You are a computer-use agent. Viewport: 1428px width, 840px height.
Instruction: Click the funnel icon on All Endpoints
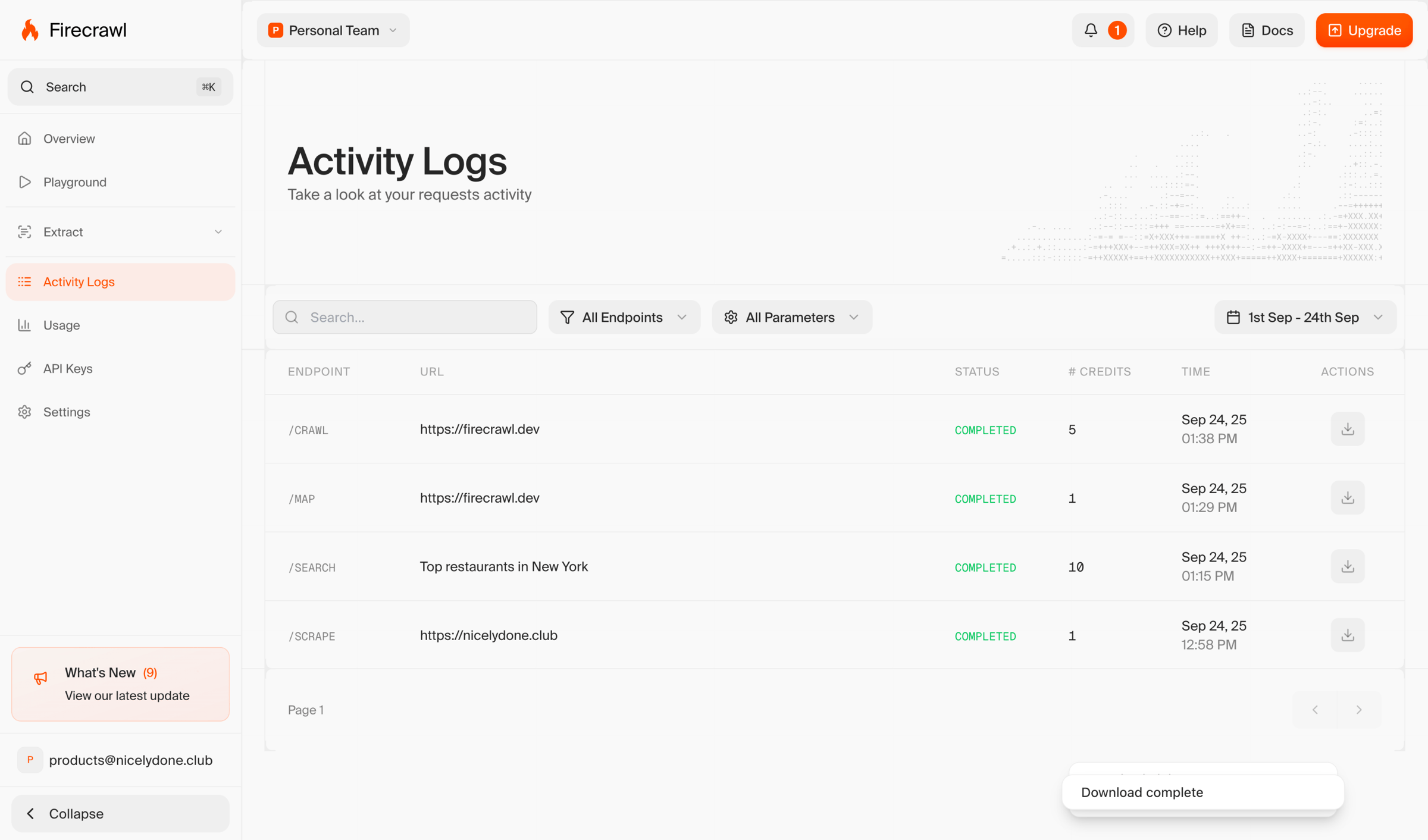click(567, 317)
